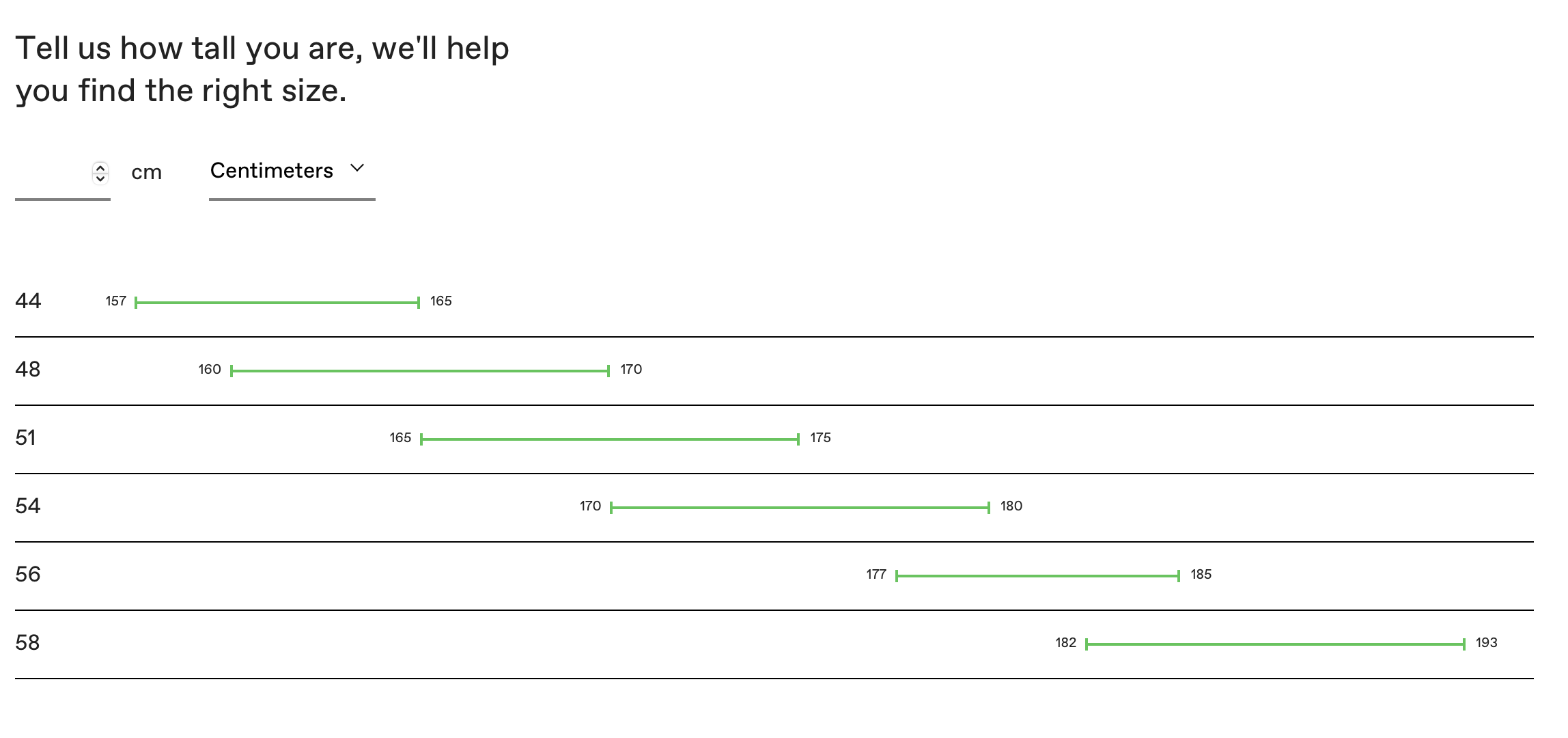
Task: Click the height number input field
Action: pos(52,173)
